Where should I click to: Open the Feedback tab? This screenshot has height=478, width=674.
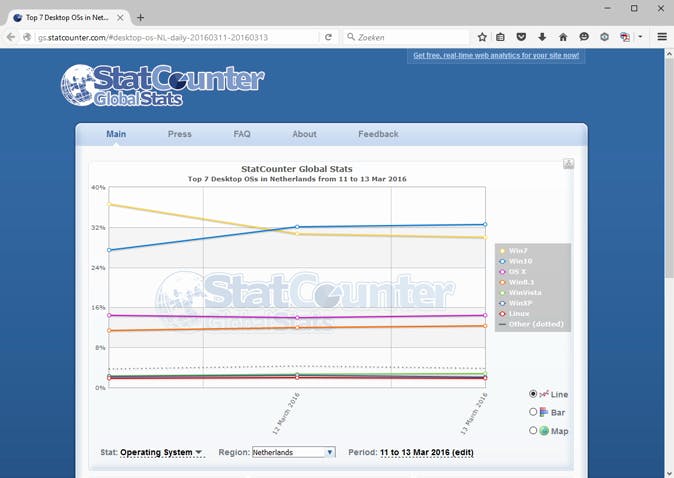[x=378, y=134]
